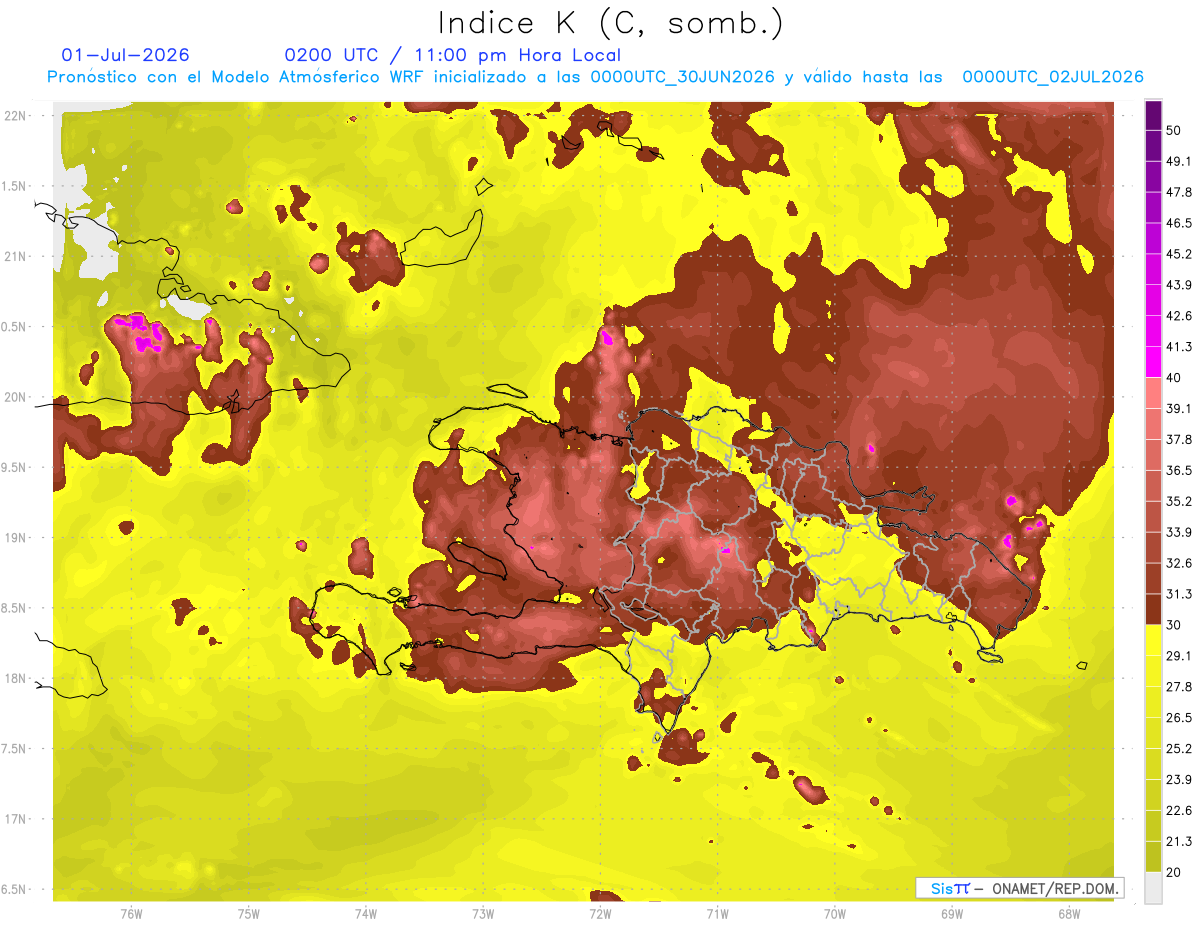Click the "71W" longitude label

pos(717,914)
